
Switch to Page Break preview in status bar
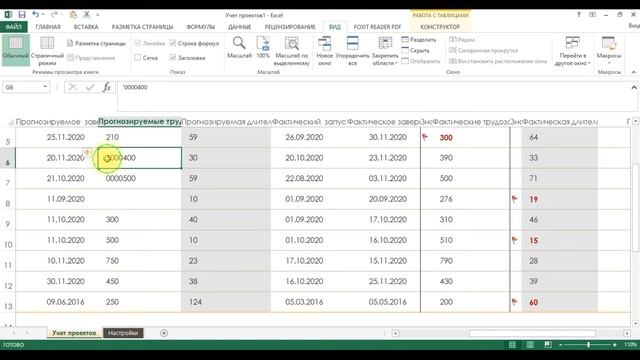[548, 345]
